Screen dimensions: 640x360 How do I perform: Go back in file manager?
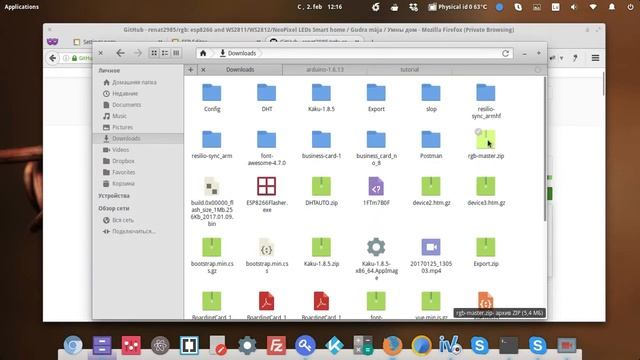coord(120,53)
